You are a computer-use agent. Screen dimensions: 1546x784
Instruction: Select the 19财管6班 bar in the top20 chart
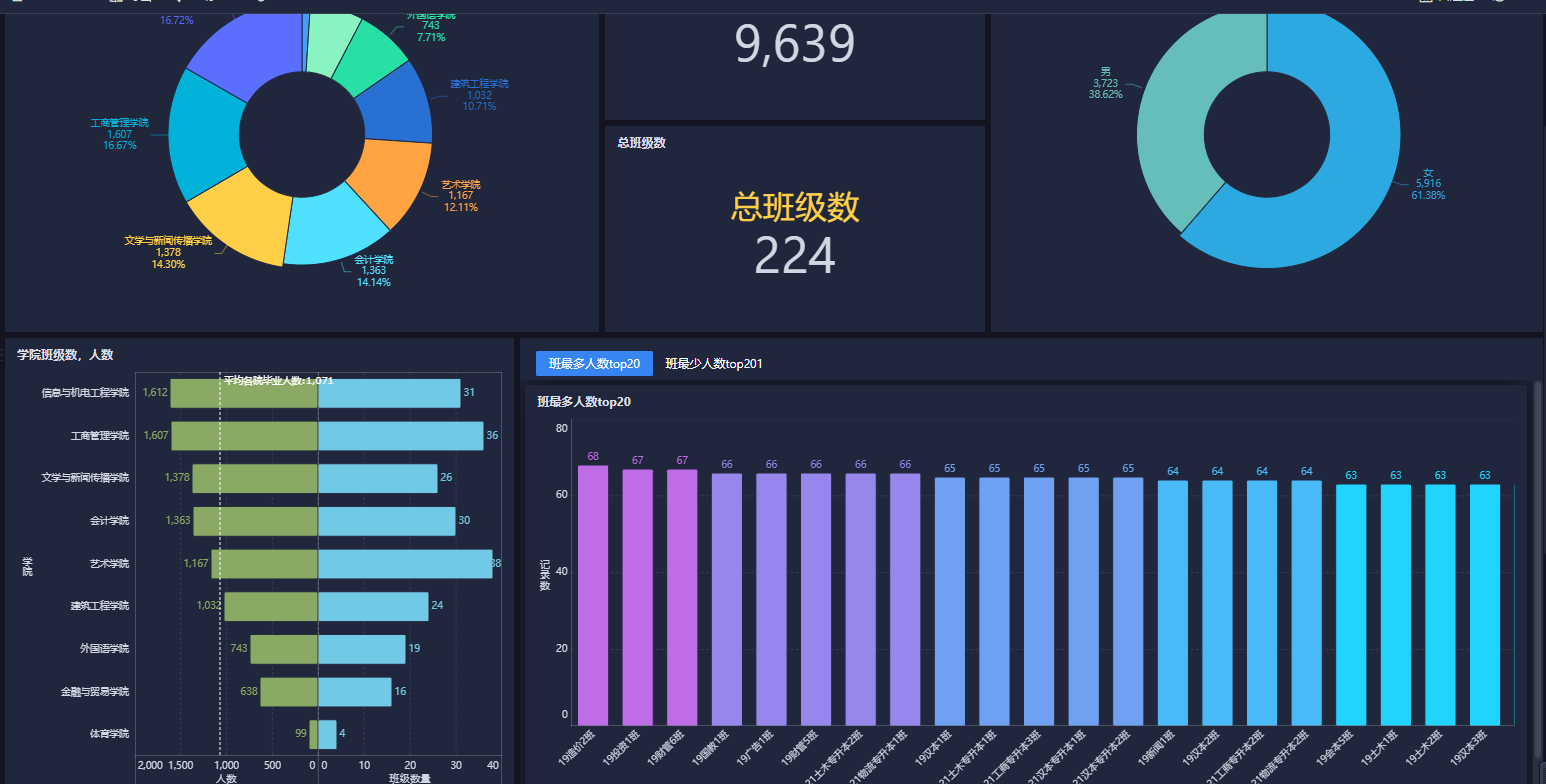tap(682, 597)
